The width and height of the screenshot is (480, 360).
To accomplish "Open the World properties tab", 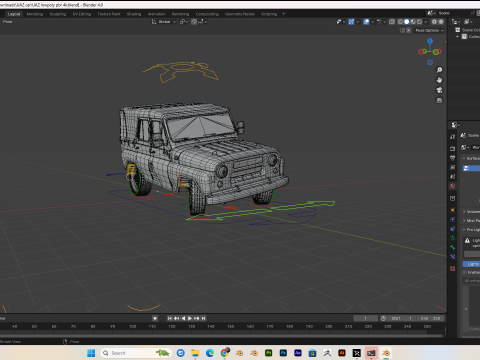I will pos(453,186).
